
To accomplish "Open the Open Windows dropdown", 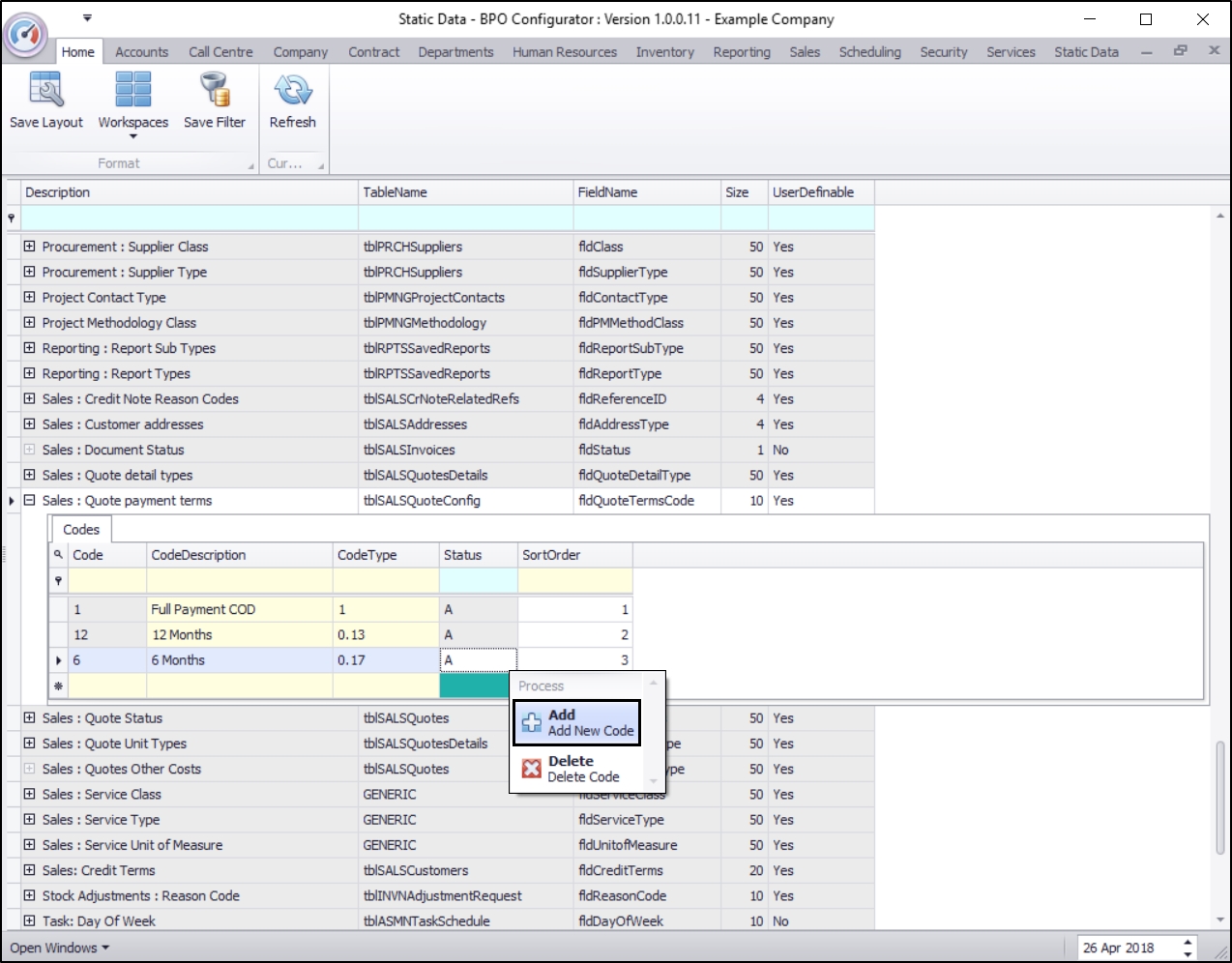I will 59,948.
